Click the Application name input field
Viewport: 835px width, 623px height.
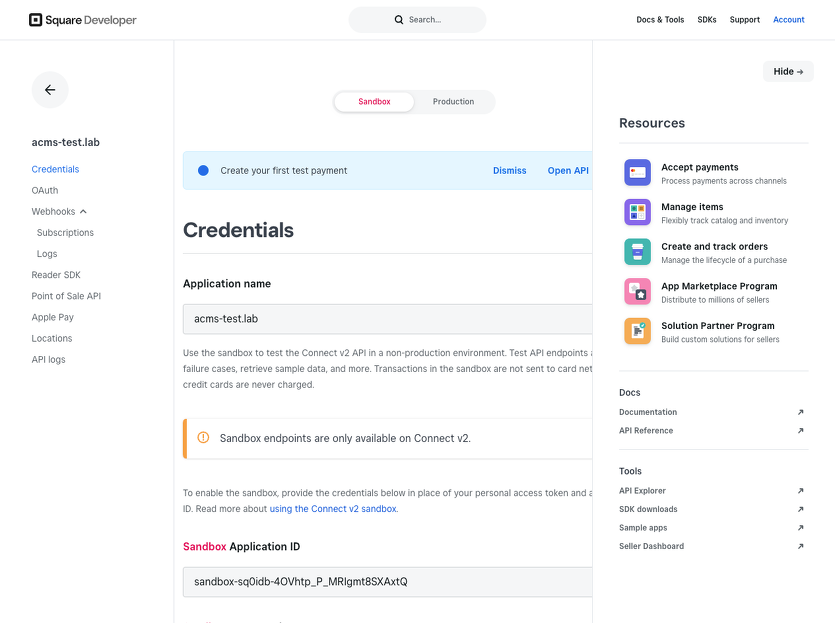387,319
